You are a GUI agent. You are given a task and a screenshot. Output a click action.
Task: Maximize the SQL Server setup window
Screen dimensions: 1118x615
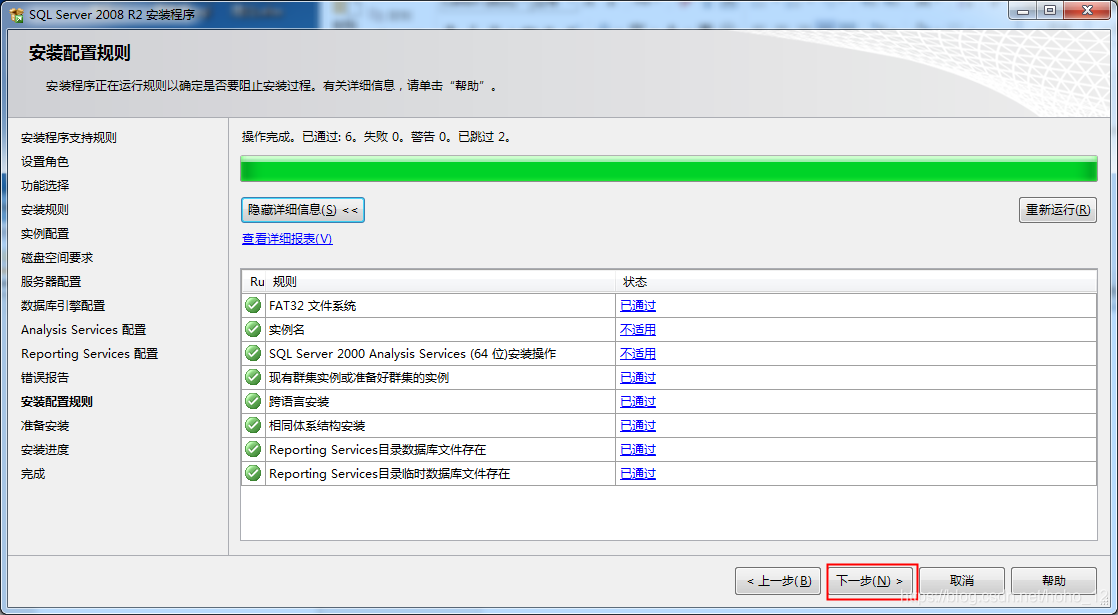(1050, 10)
